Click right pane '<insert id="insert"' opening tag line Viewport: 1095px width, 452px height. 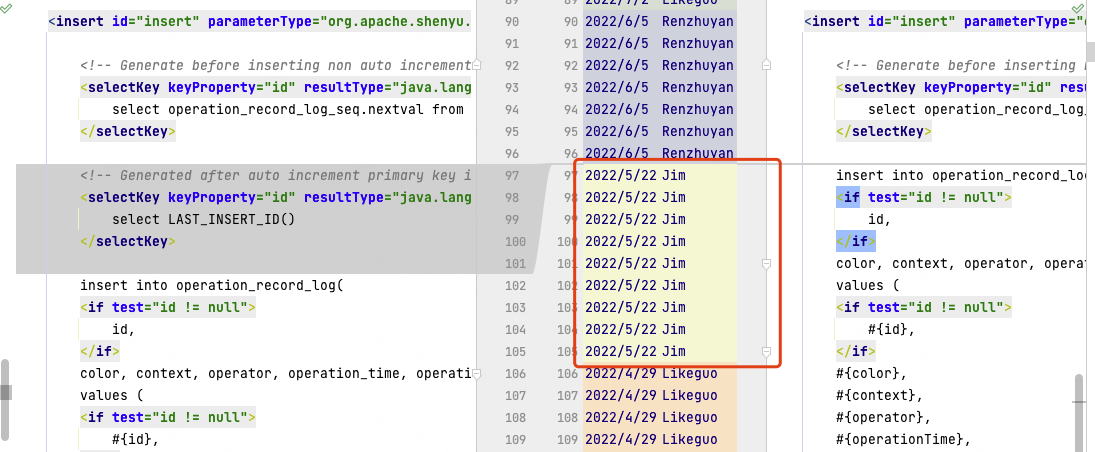coord(946,22)
